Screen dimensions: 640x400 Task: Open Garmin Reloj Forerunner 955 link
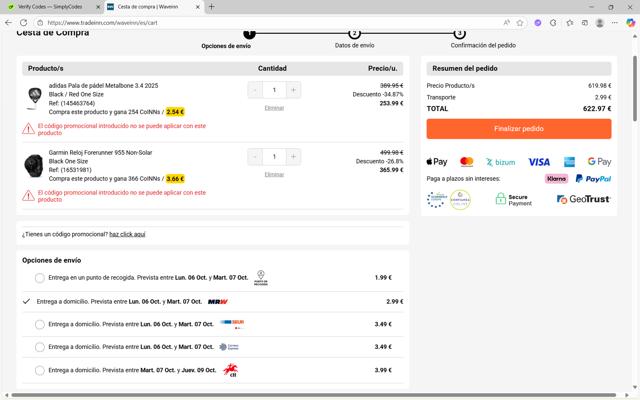tap(100, 153)
